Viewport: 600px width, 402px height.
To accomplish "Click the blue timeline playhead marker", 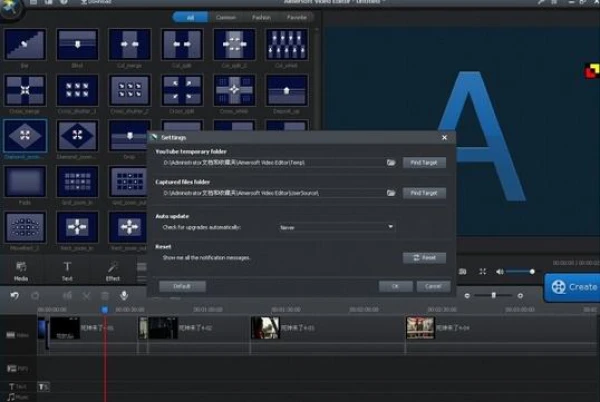I will pyautogui.click(x=104, y=309).
